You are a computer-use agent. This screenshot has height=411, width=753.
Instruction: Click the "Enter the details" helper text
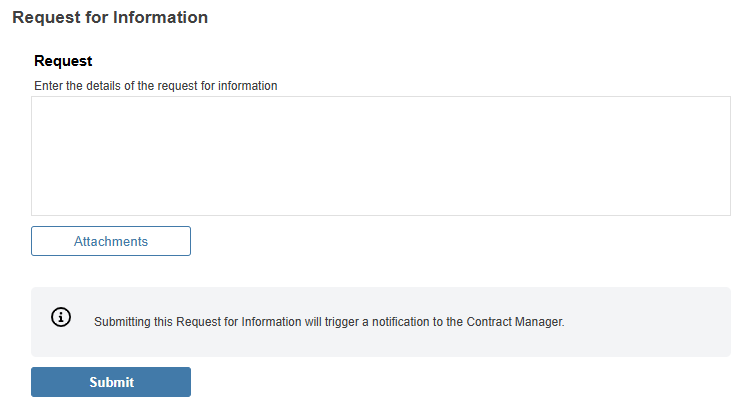[x=155, y=86]
